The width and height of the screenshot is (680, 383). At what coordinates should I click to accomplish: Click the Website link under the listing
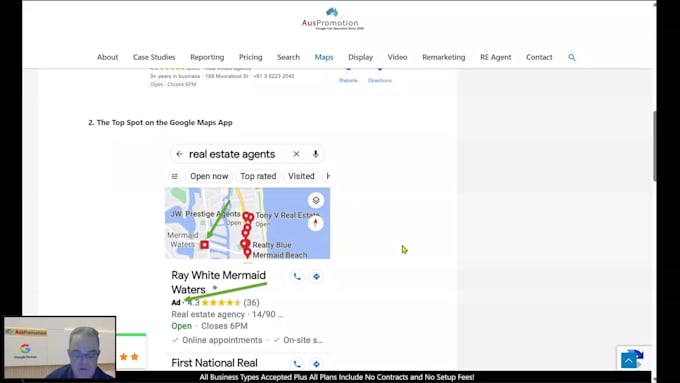point(348,80)
